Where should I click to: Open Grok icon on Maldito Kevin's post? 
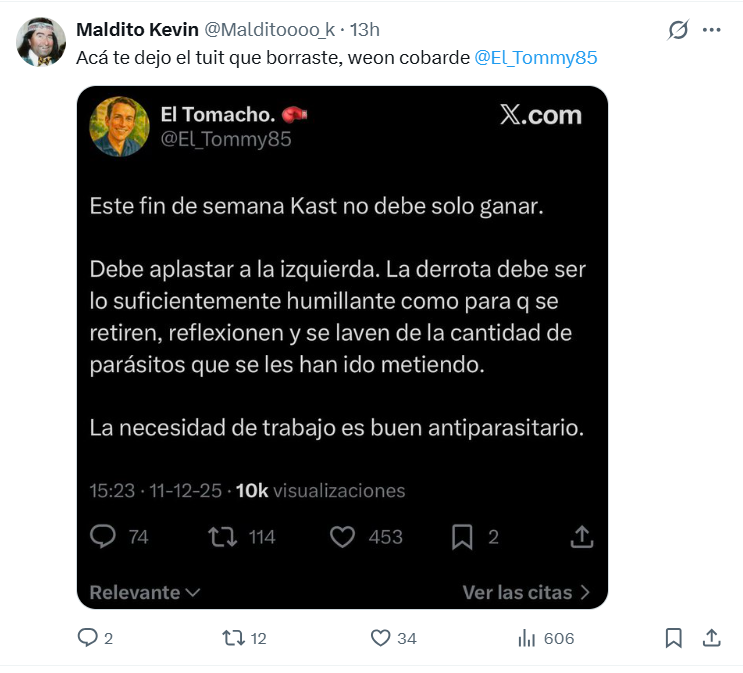point(678,30)
